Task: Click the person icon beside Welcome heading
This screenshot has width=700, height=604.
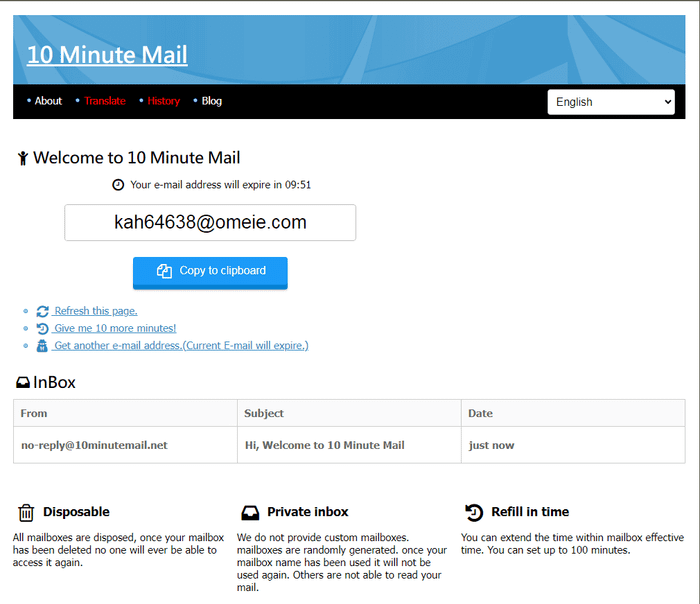Action: pyautogui.click(x=23, y=158)
